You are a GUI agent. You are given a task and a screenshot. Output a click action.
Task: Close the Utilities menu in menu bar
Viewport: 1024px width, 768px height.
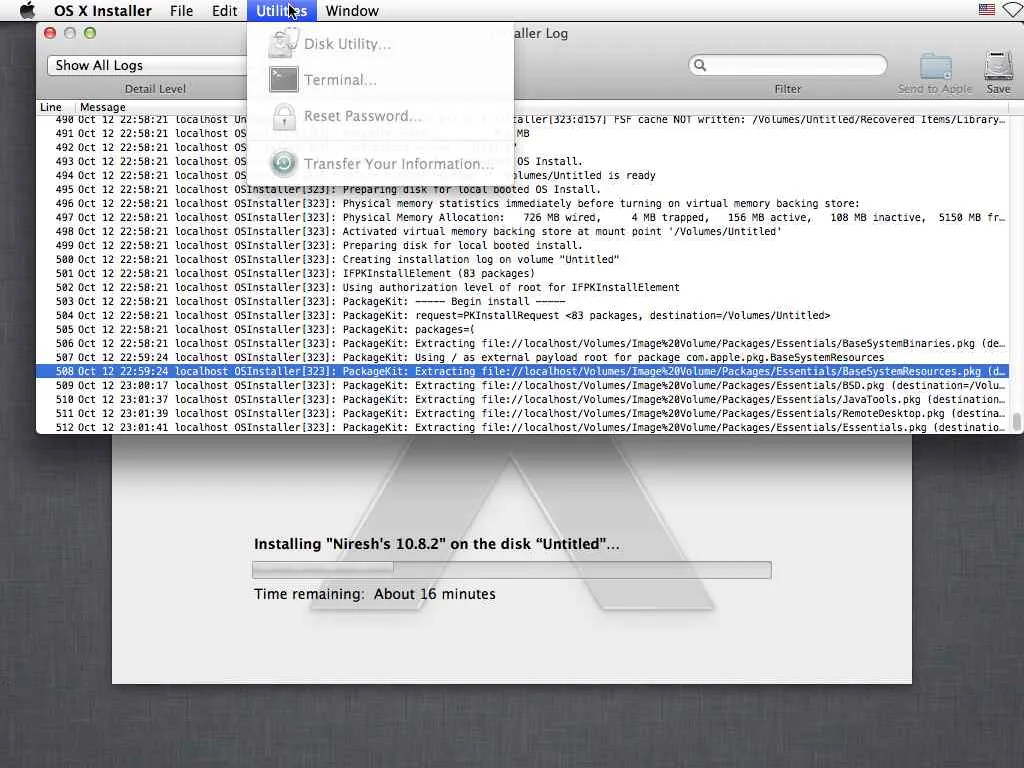281,10
